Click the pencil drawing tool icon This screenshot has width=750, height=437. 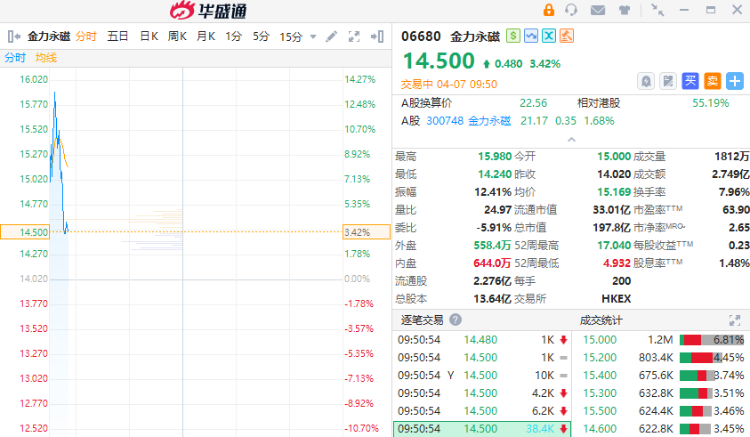pyautogui.click(x=332, y=37)
